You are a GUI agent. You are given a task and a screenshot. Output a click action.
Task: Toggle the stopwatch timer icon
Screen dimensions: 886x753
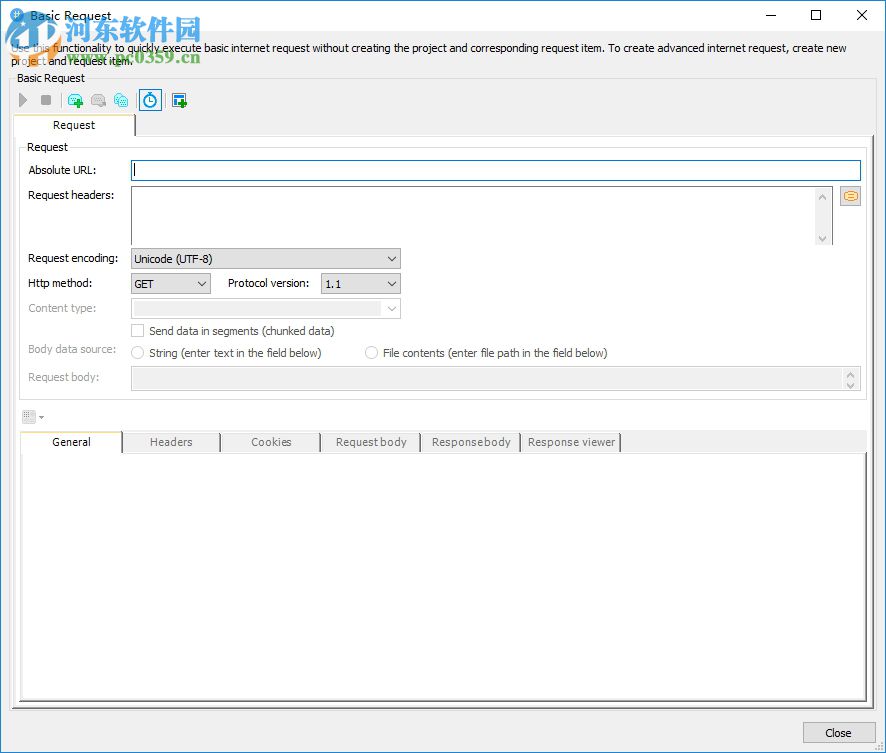coord(150,99)
